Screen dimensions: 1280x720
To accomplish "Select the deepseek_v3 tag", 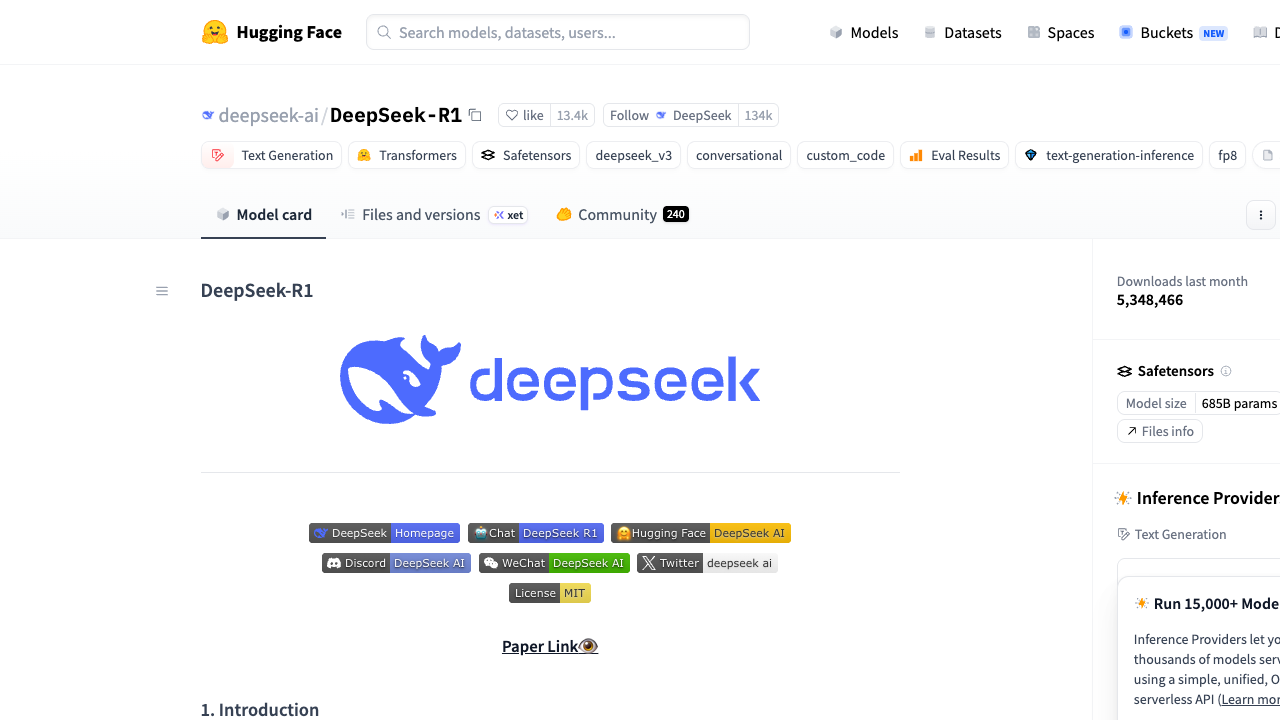I will click(x=633, y=155).
